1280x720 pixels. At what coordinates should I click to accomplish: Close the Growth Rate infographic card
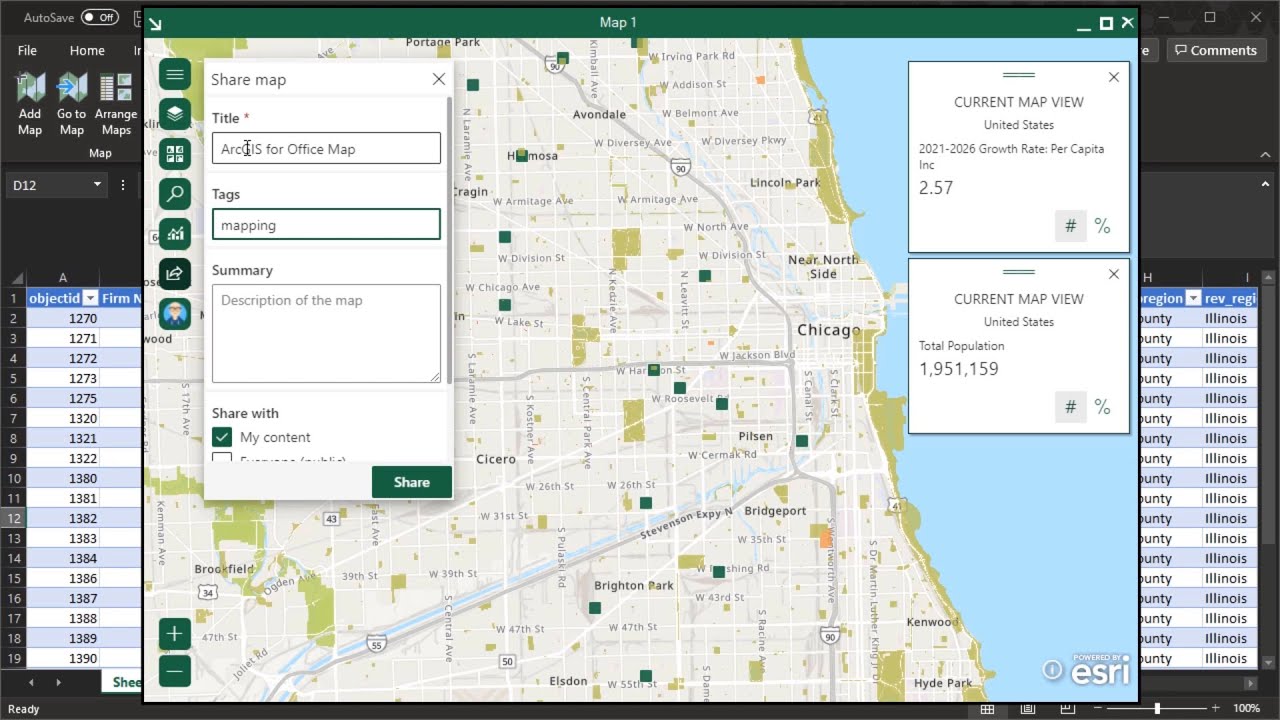click(x=1114, y=77)
